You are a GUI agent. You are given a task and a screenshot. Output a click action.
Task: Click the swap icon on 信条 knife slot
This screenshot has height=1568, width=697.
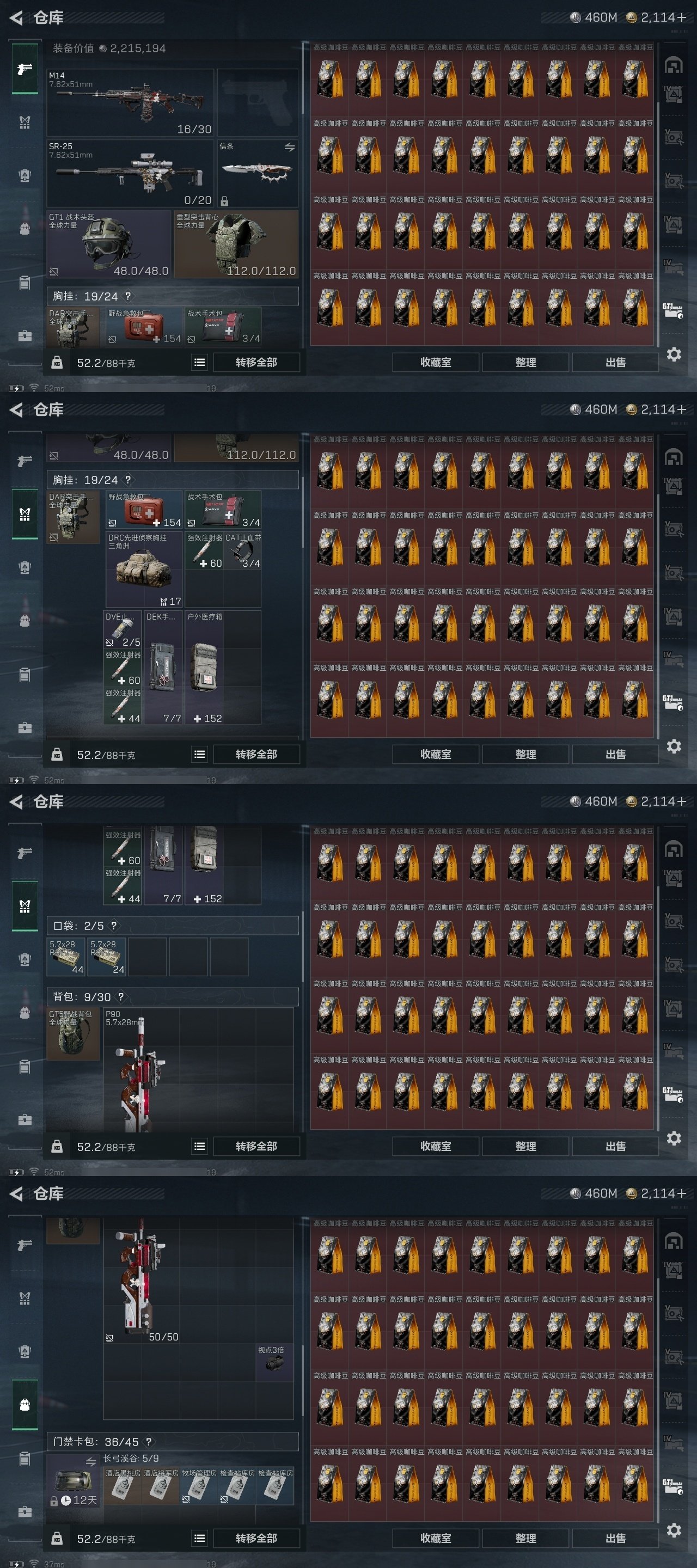pos(290,146)
